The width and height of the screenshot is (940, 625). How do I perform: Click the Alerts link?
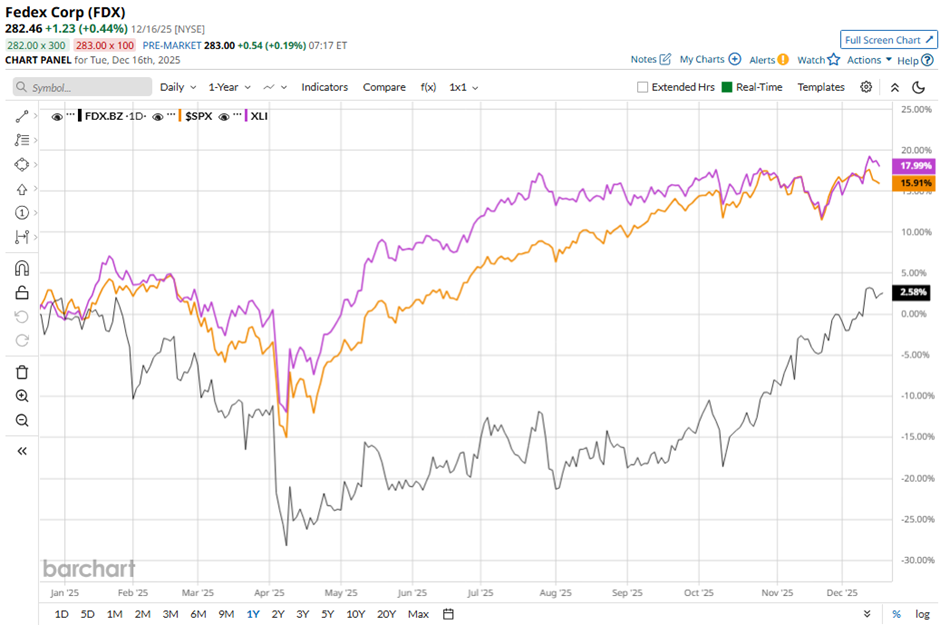coord(762,60)
